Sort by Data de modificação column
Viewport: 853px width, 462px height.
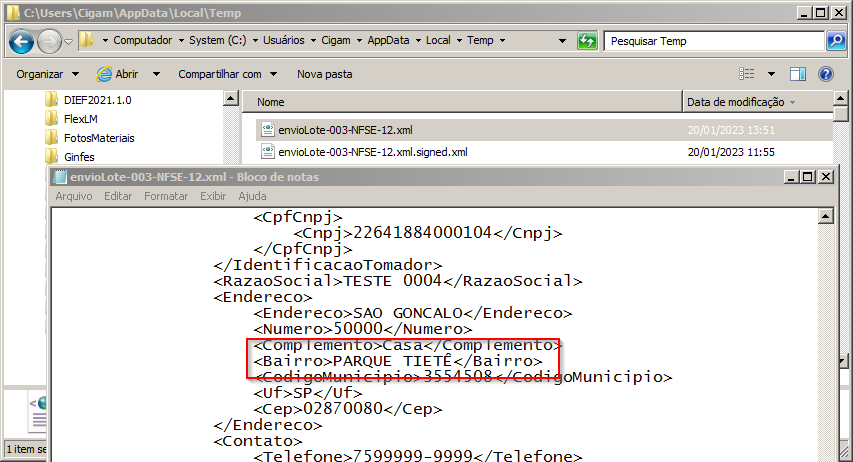click(757, 102)
